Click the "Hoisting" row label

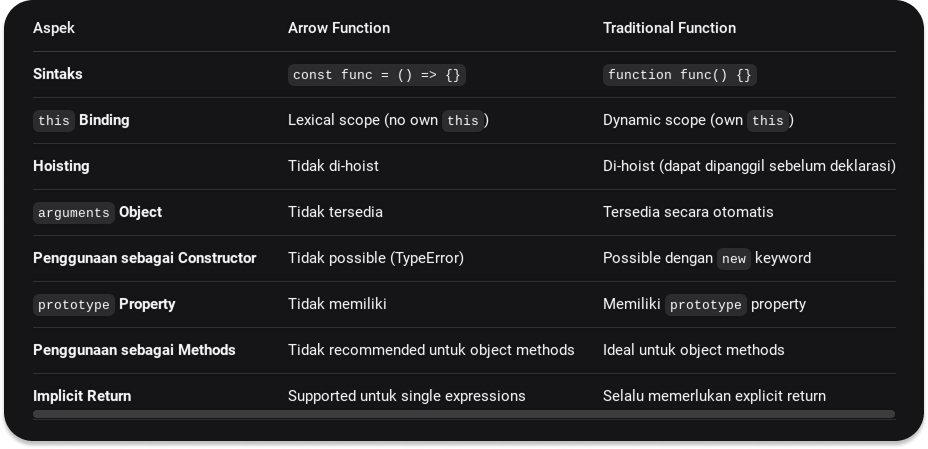pos(61,166)
